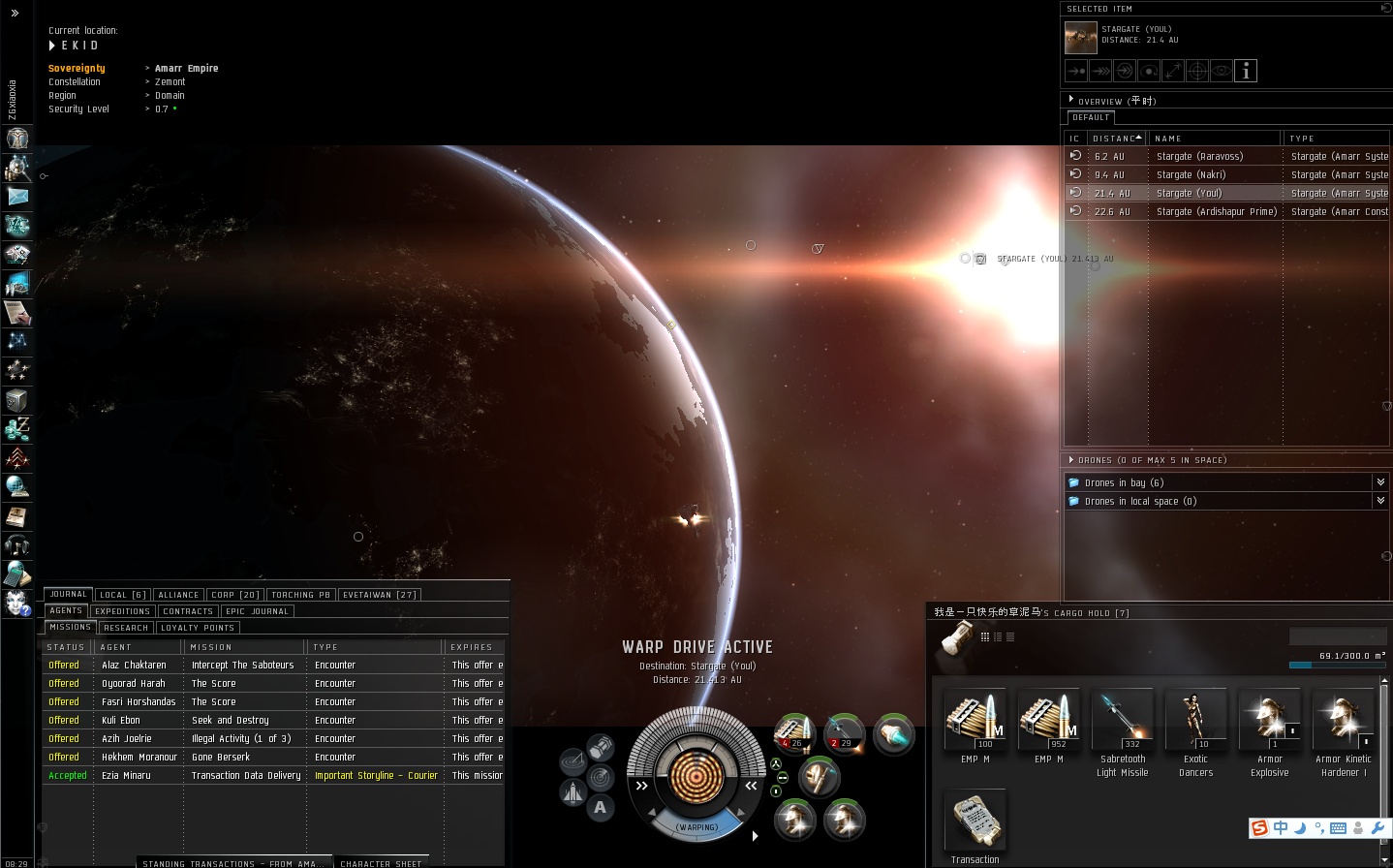The width and height of the screenshot is (1393, 868).
Task: Open the character sheet portrait icon in the Neocom
Action: point(17,139)
